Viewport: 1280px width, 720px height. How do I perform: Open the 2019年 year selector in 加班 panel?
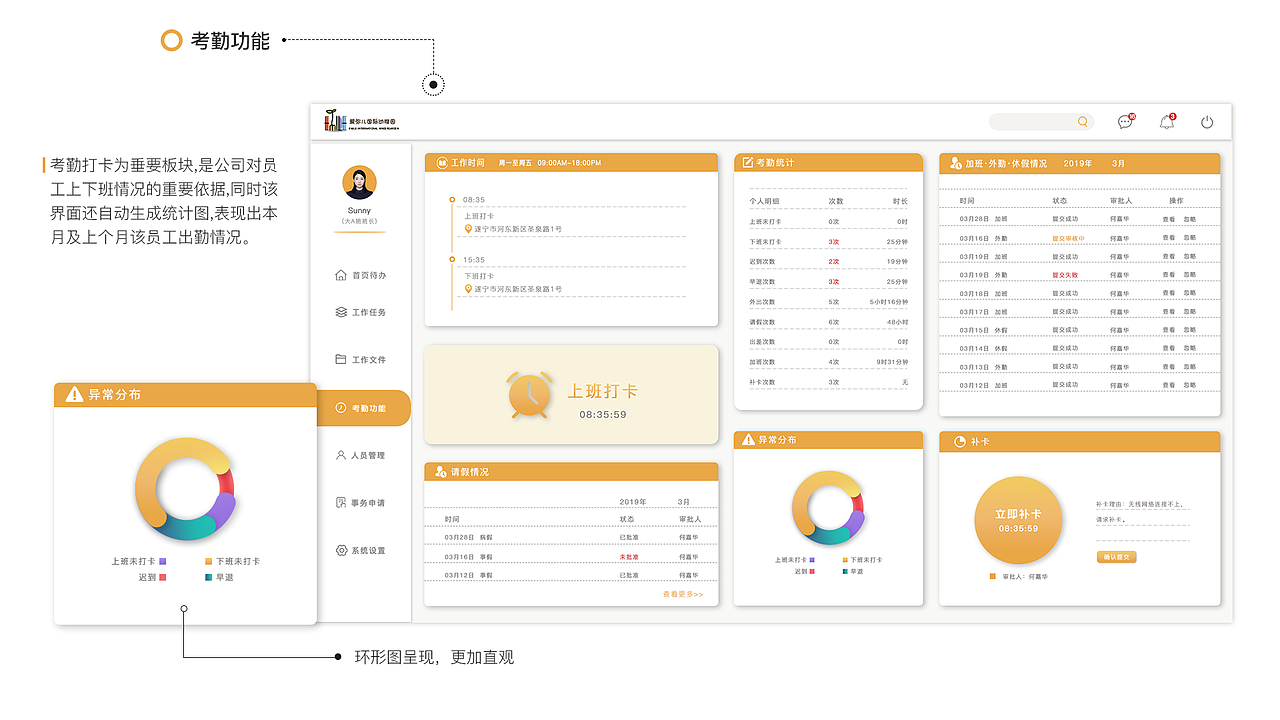1076,163
